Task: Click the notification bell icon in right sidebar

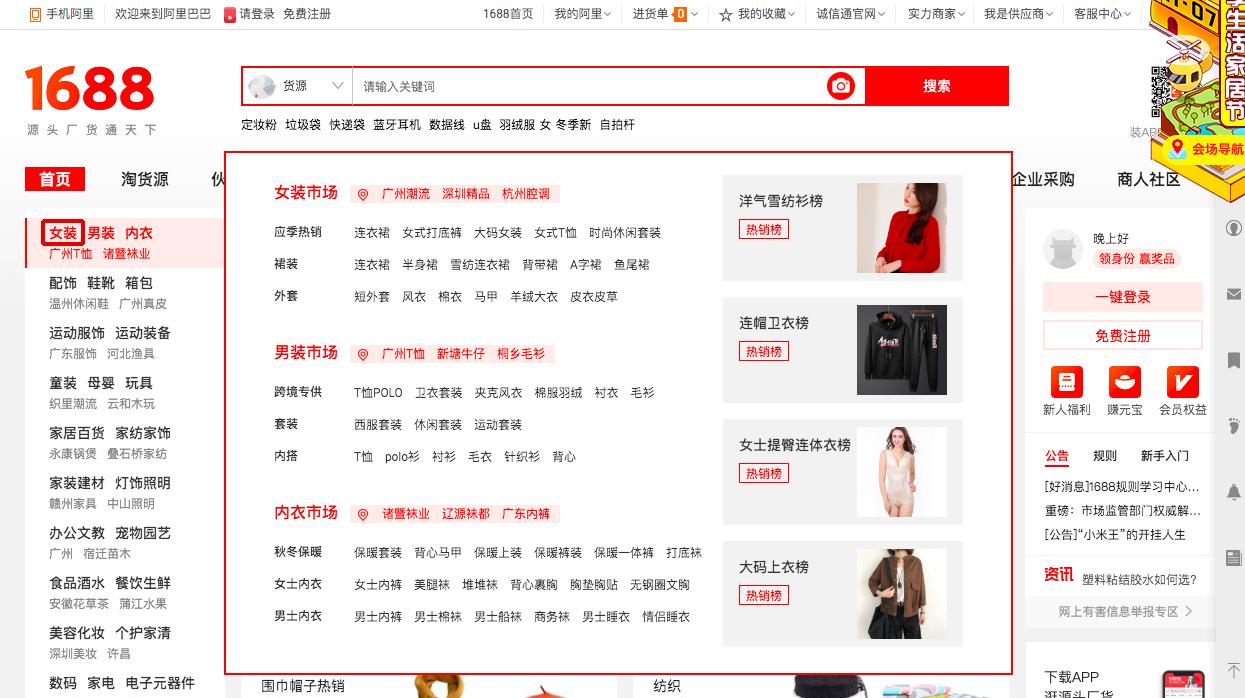Action: coord(1233,492)
